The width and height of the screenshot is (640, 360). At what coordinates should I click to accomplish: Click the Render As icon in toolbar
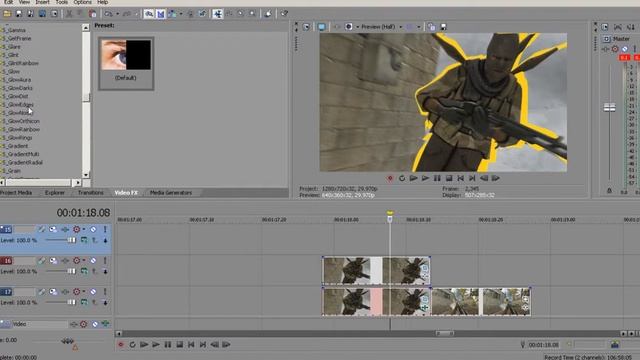[42, 14]
